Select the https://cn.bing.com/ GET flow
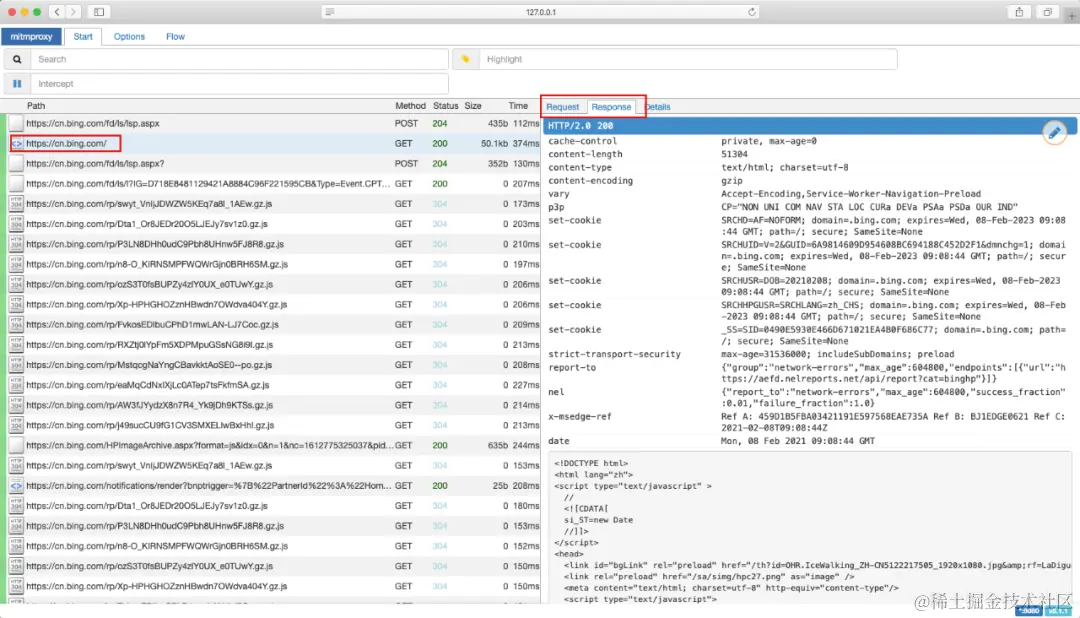This screenshot has height=618, width=1080. point(274,143)
